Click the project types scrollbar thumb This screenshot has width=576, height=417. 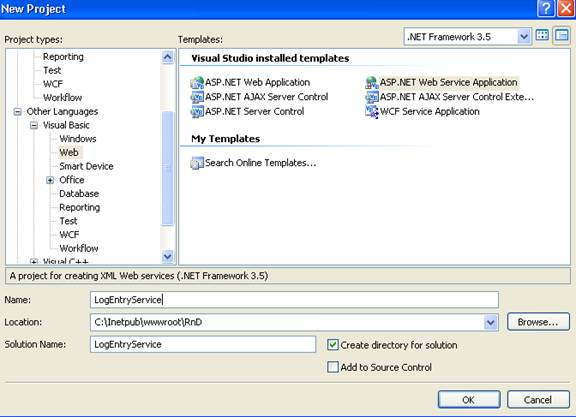(168, 168)
